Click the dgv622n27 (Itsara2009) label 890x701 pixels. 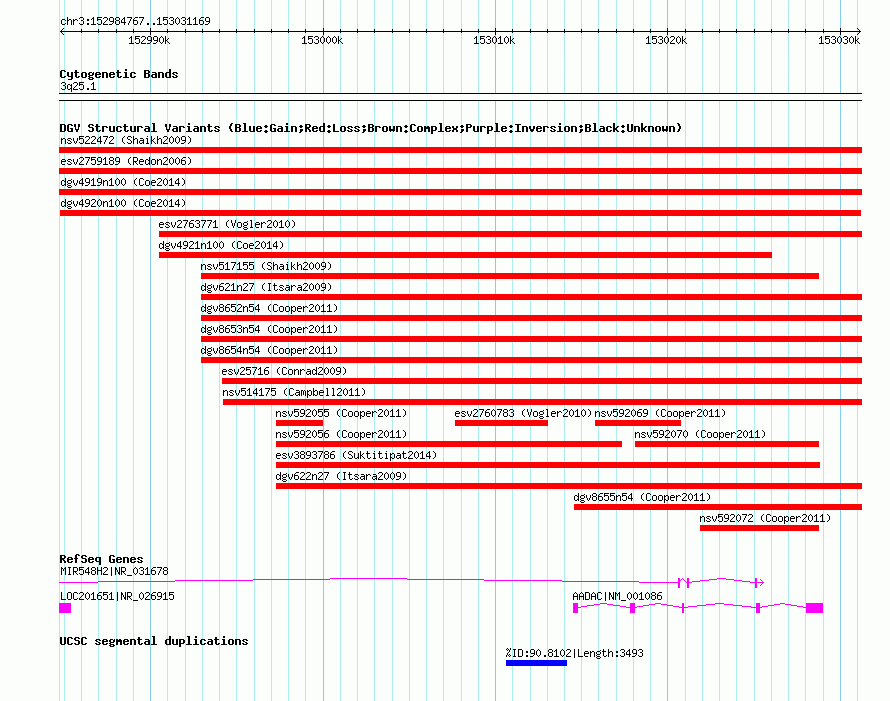point(341,476)
